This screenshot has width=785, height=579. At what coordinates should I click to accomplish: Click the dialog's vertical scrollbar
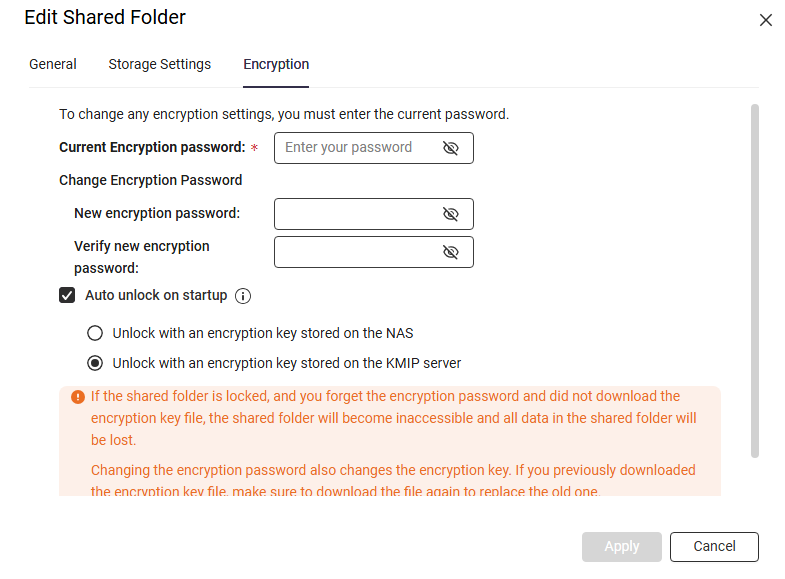pyautogui.click(x=755, y=280)
